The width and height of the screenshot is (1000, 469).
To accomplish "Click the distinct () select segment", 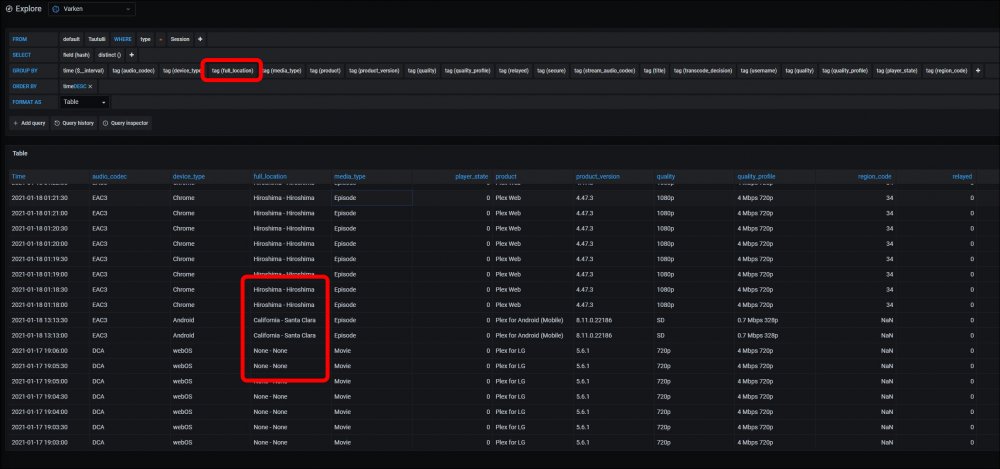I will click(110, 55).
